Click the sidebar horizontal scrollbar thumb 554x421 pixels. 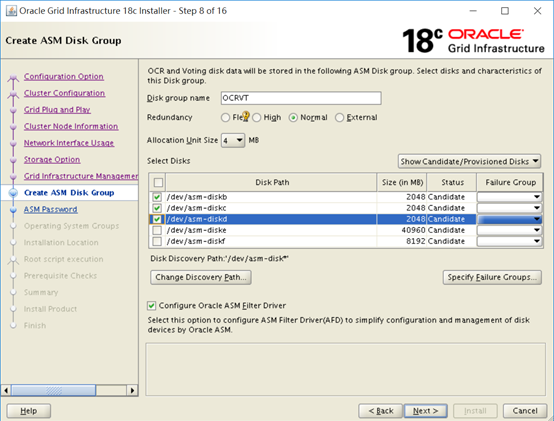click(53, 390)
